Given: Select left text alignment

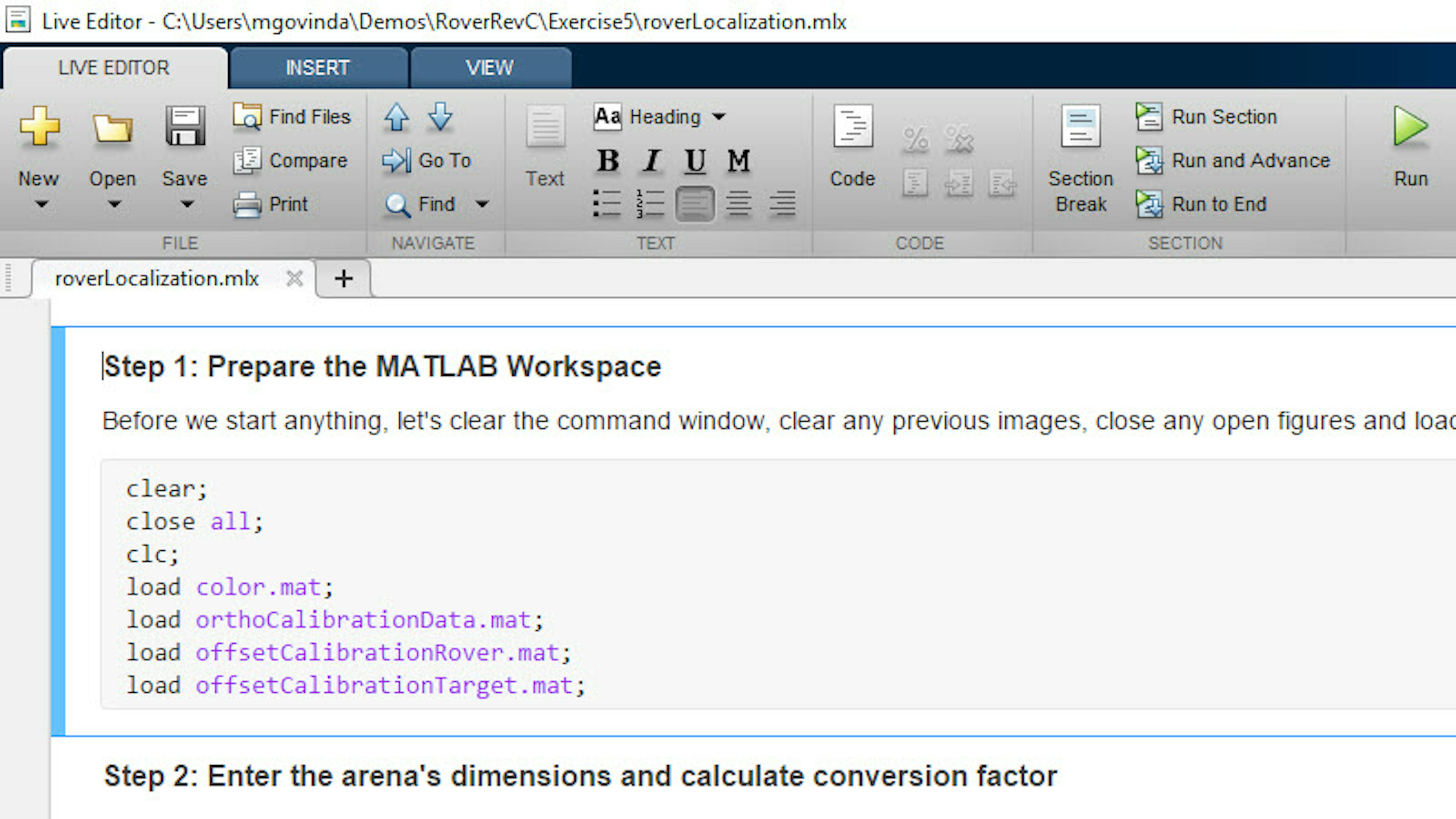Looking at the screenshot, I should tap(695, 204).
